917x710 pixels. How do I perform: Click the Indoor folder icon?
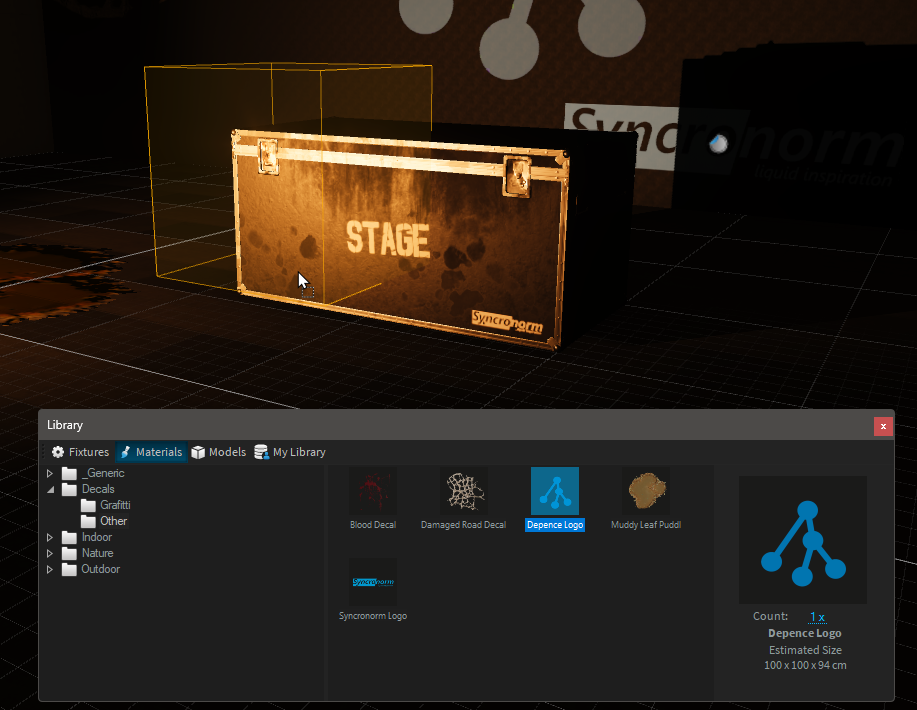coord(69,537)
